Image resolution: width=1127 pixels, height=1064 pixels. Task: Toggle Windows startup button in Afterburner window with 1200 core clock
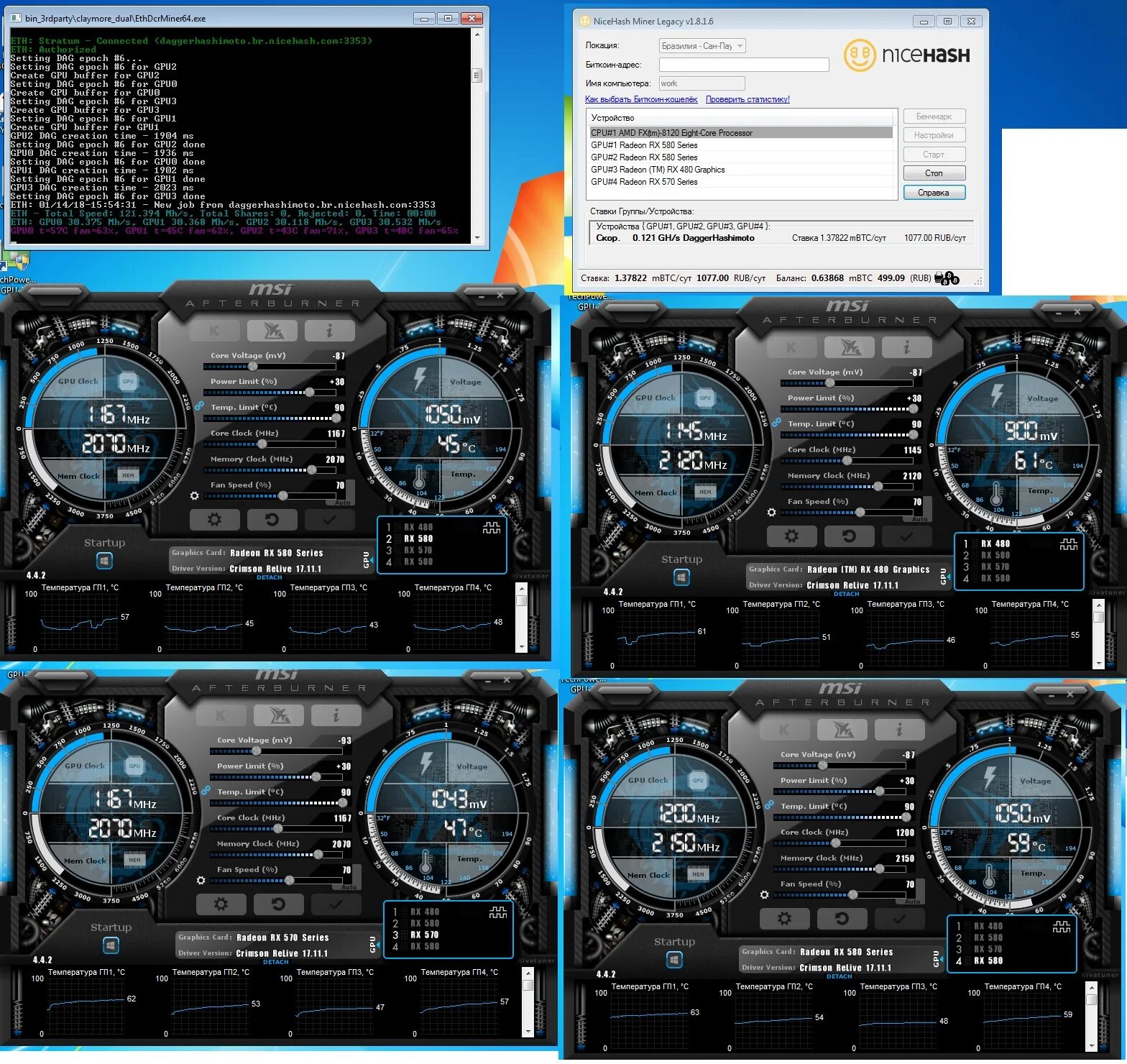[x=674, y=959]
